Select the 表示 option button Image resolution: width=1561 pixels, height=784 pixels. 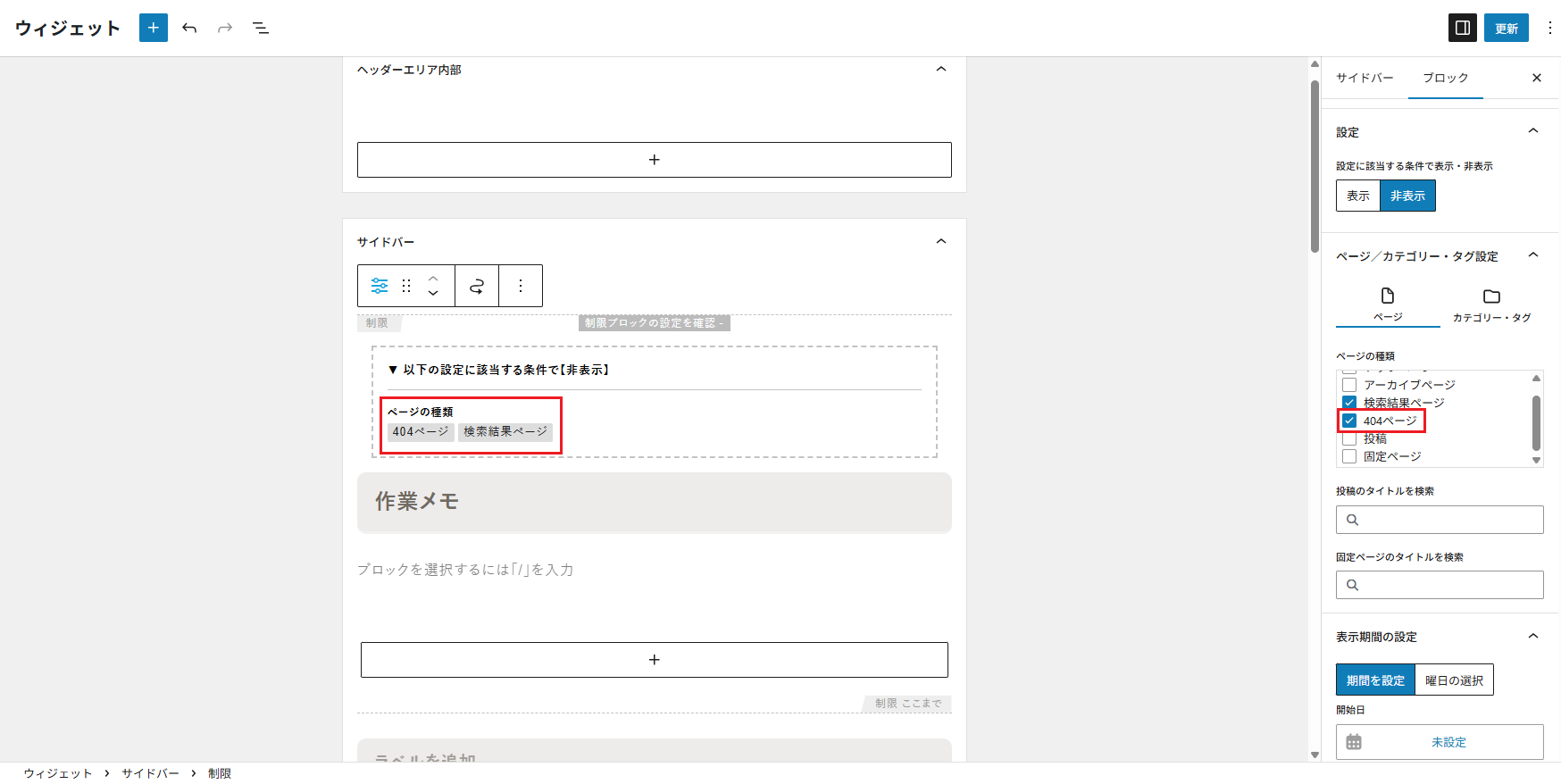1357,196
